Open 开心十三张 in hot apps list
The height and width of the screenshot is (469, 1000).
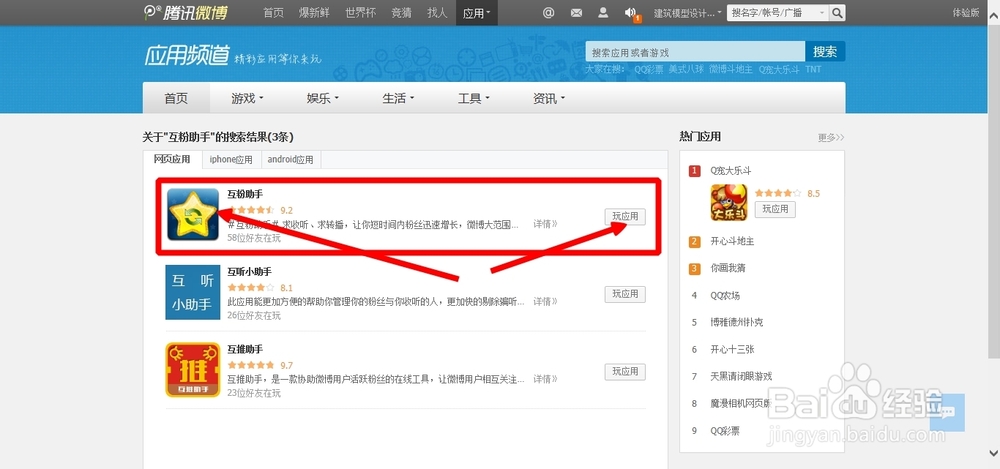tap(732, 350)
